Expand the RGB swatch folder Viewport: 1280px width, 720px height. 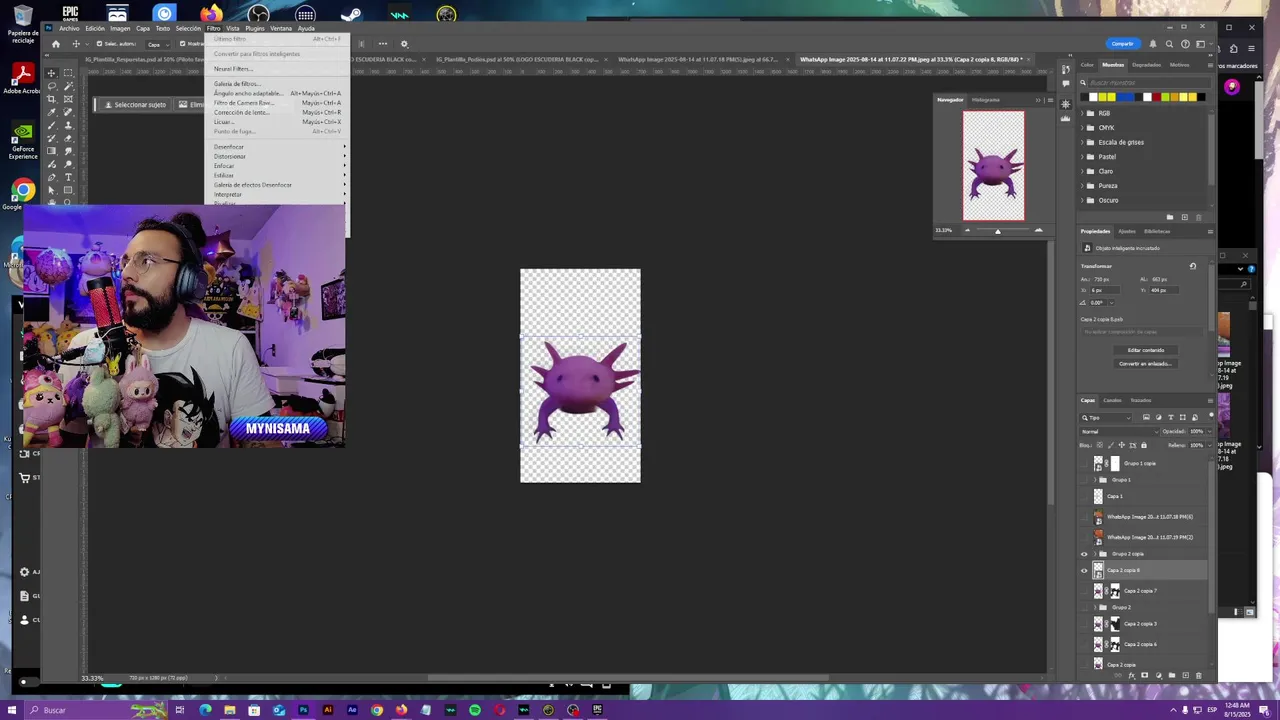click(x=1082, y=113)
